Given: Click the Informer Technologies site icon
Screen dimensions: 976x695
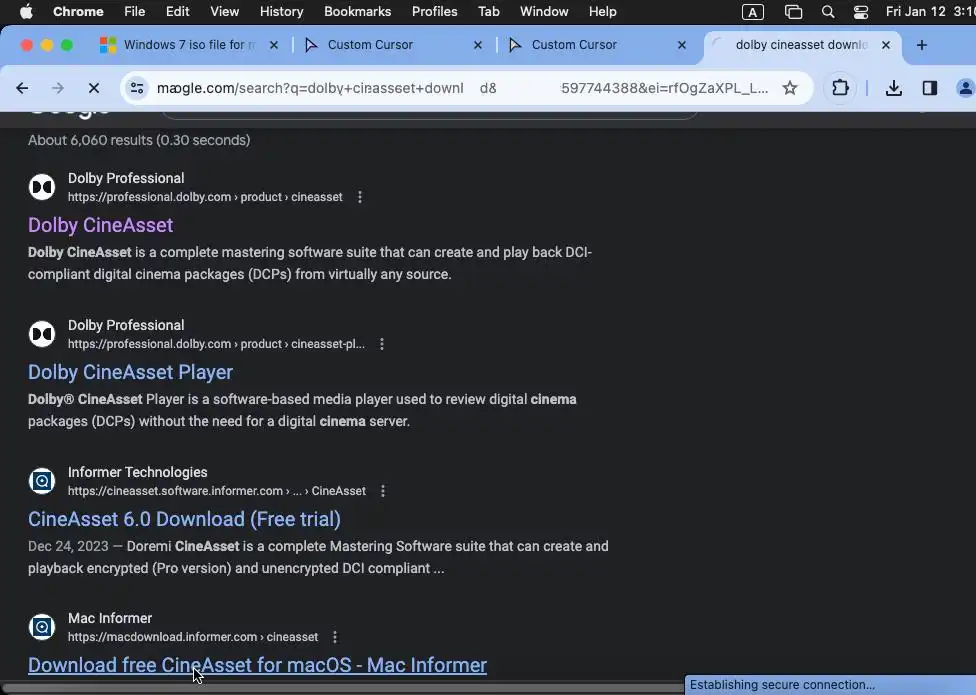Looking at the screenshot, I should tap(42, 481).
